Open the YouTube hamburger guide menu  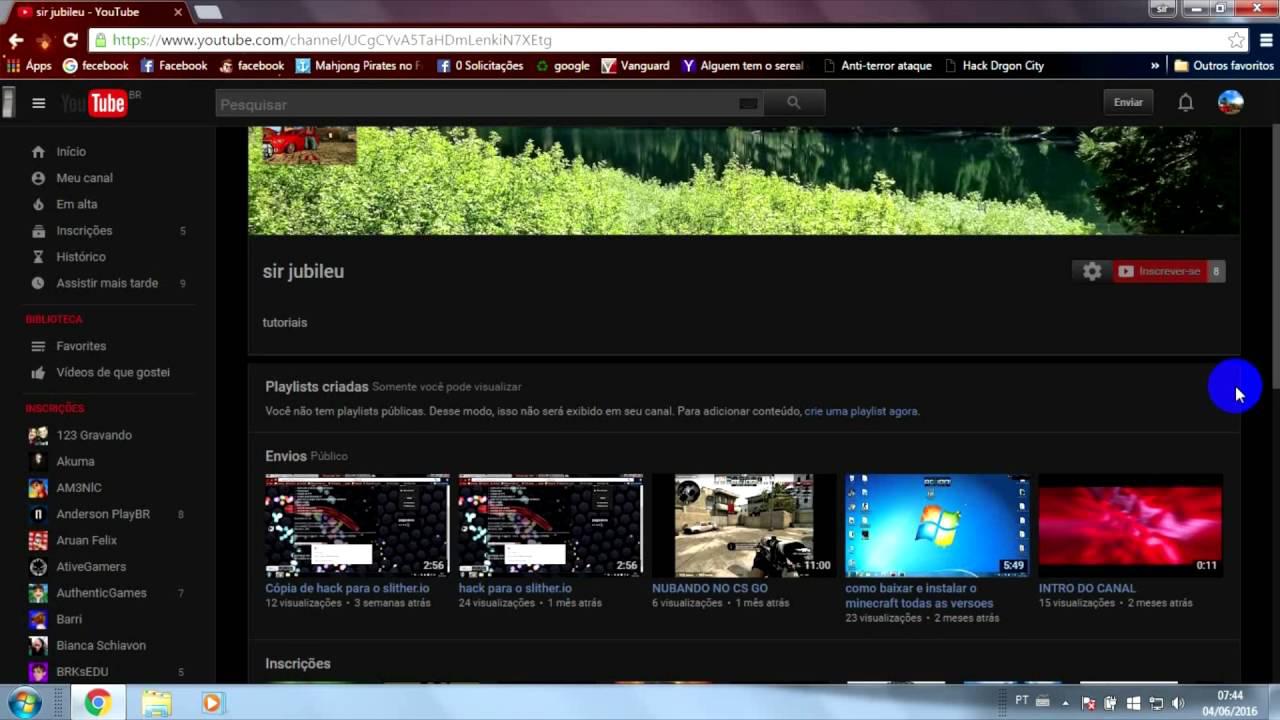point(39,103)
